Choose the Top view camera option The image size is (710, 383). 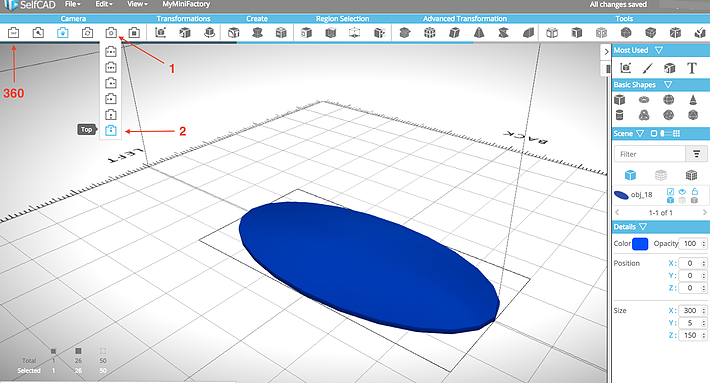110,130
